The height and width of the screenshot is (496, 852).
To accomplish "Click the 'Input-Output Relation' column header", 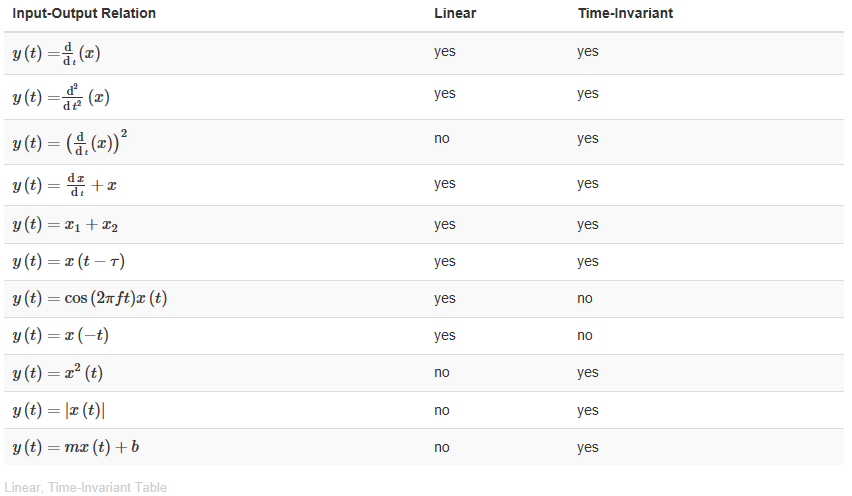I will point(84,14).
